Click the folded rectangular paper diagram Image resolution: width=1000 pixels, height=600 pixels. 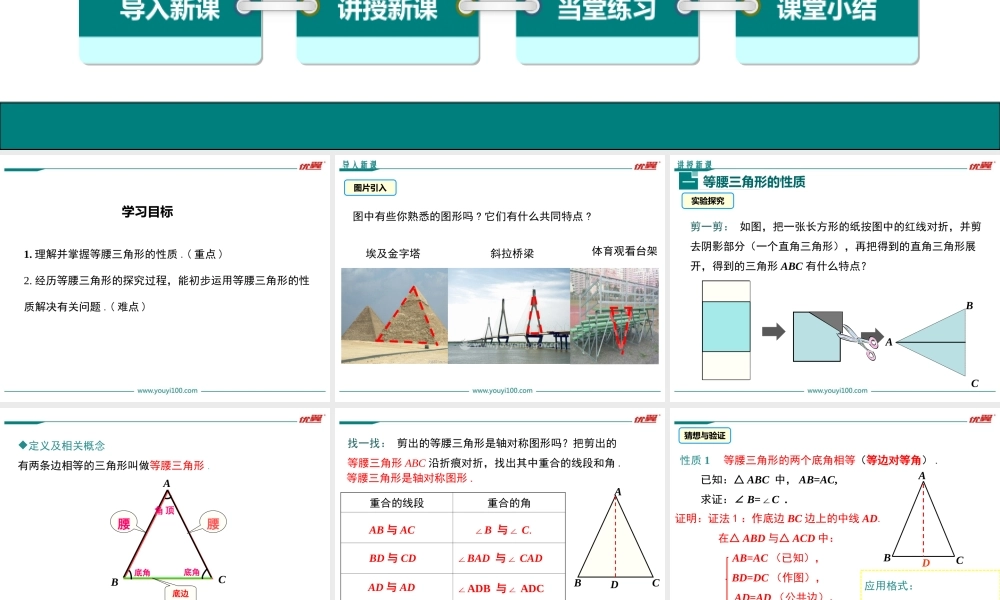pyautogui.click(x=818, y=337)
